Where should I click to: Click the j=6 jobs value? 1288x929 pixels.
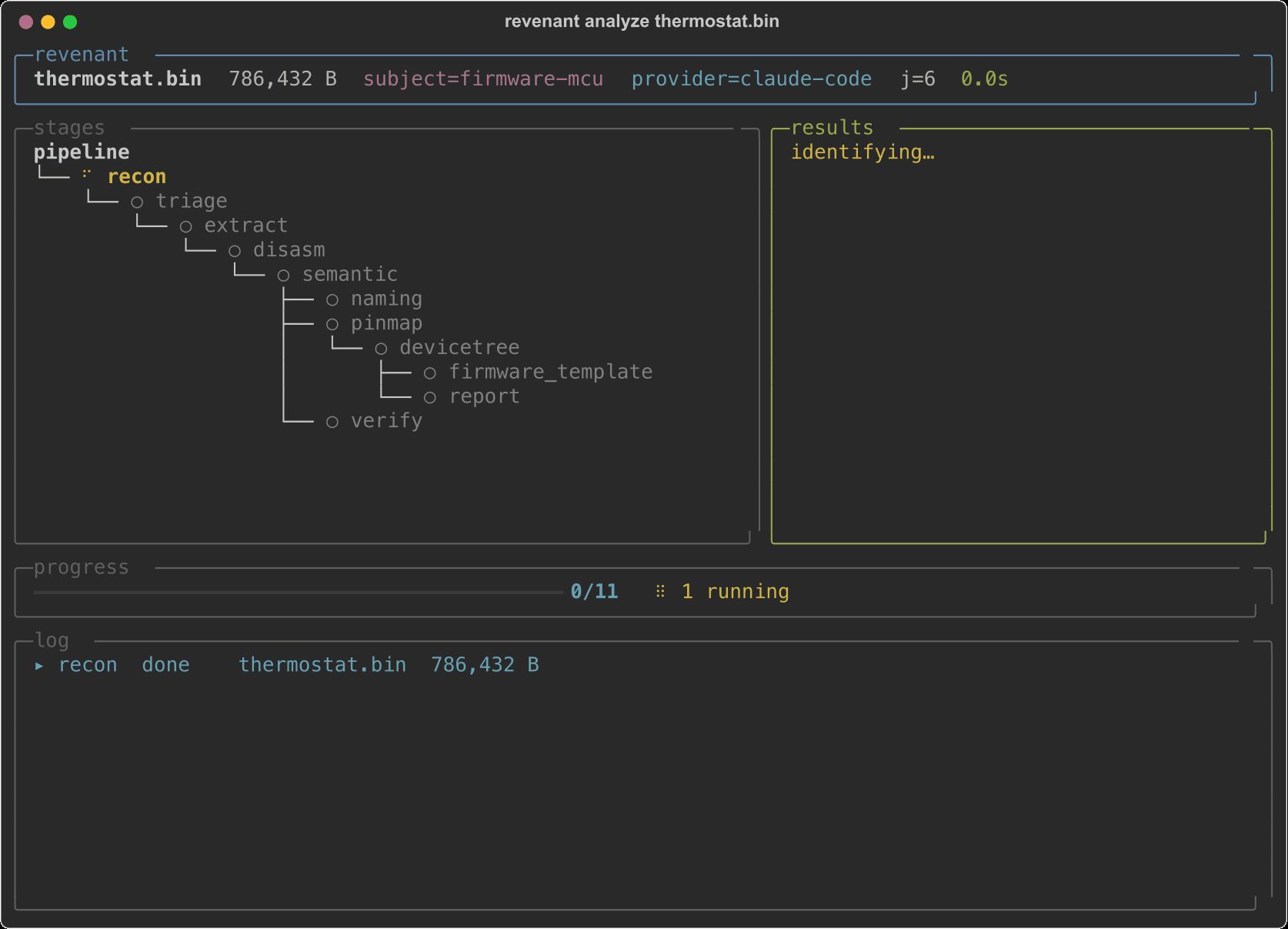pyautogui.click(x=918, y=79)
